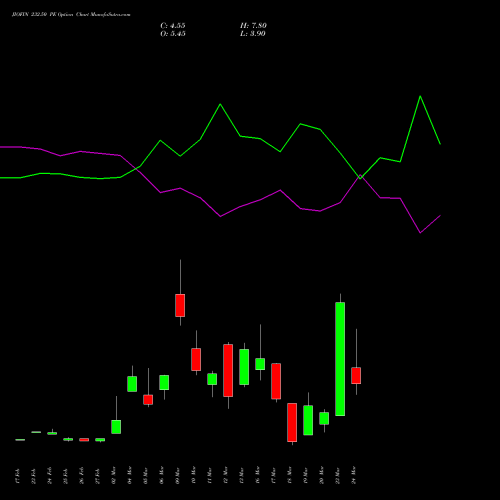Click the green candle above 02 Mar
Viewport: 500px width, 500px height.
click(116, 427)
